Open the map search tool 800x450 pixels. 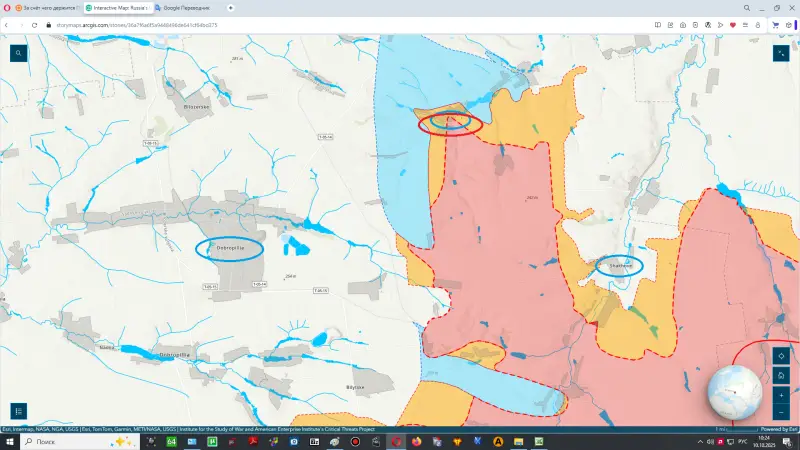pos(18,54)
